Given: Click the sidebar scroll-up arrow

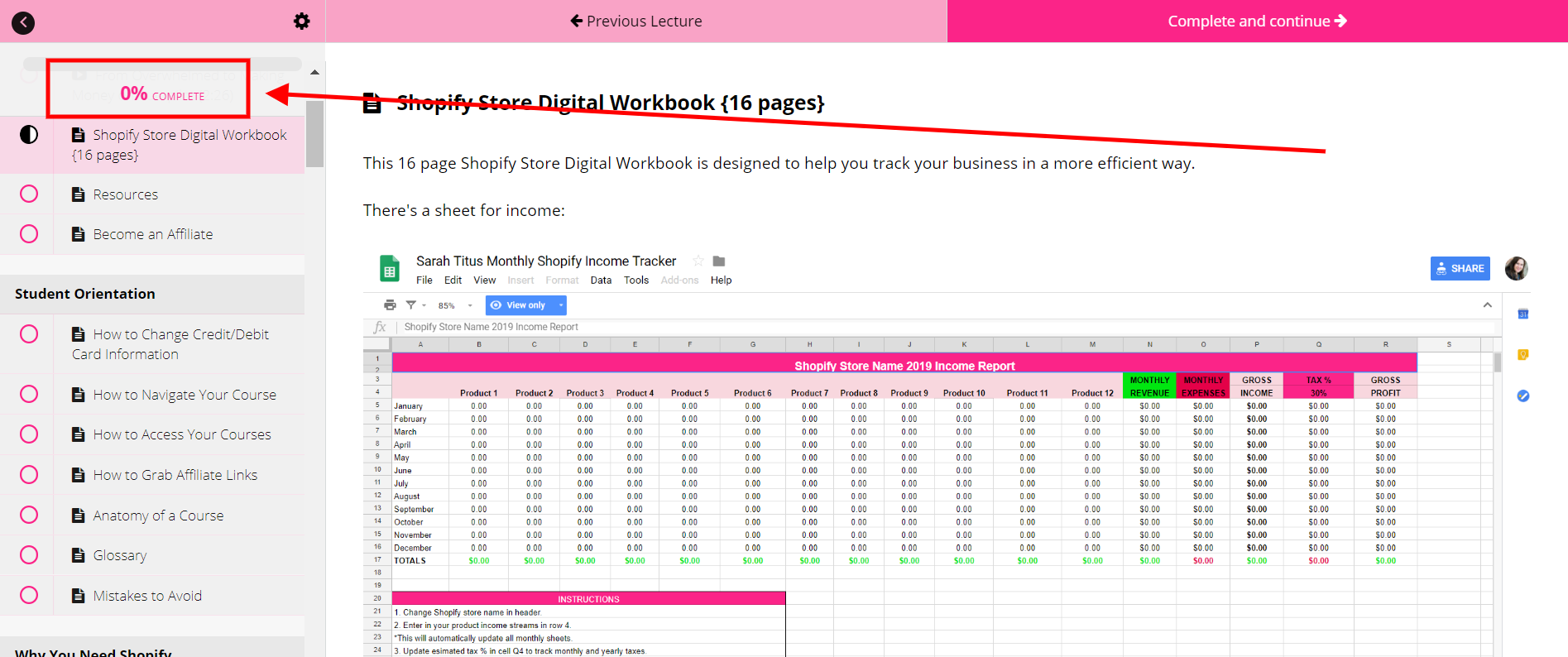Looking at the screenshot, I should [x=314, y=73].
